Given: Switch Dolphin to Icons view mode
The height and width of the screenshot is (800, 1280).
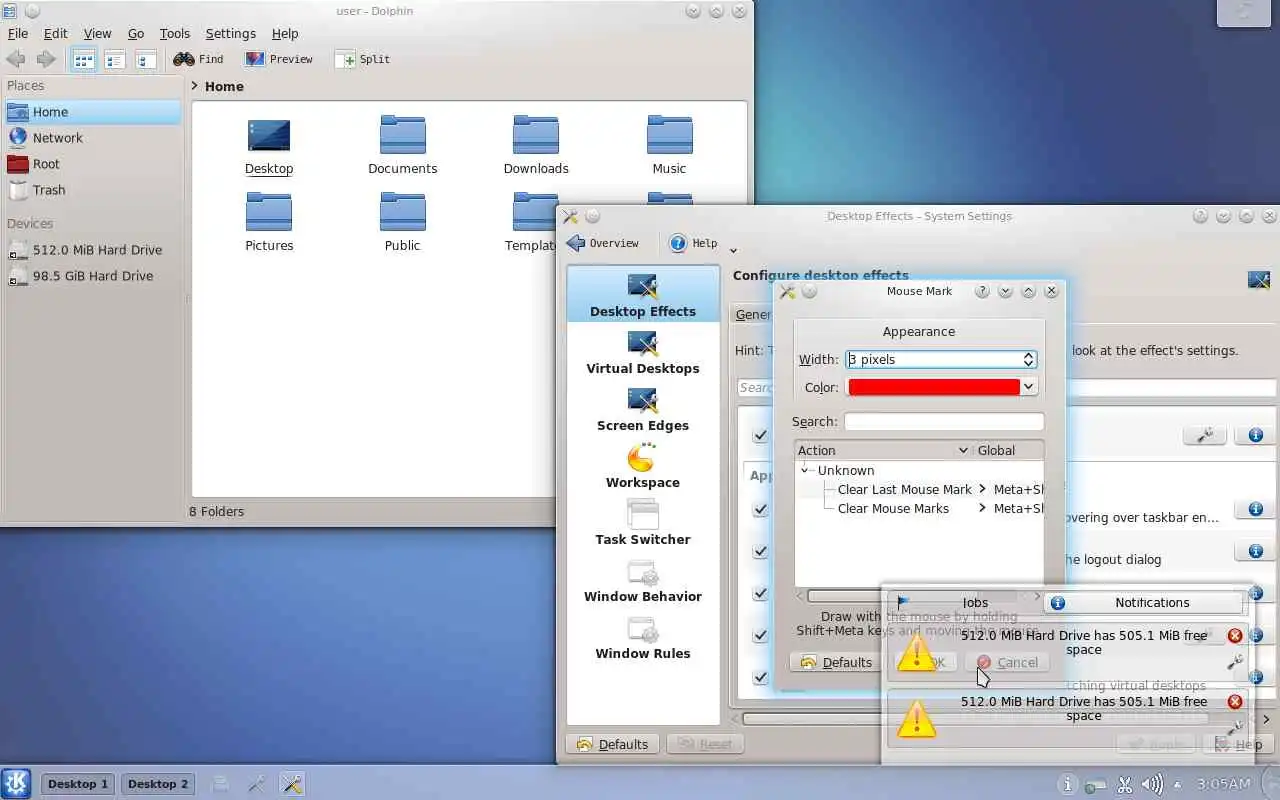Looking at the screenshot, I should pos(84,60).
